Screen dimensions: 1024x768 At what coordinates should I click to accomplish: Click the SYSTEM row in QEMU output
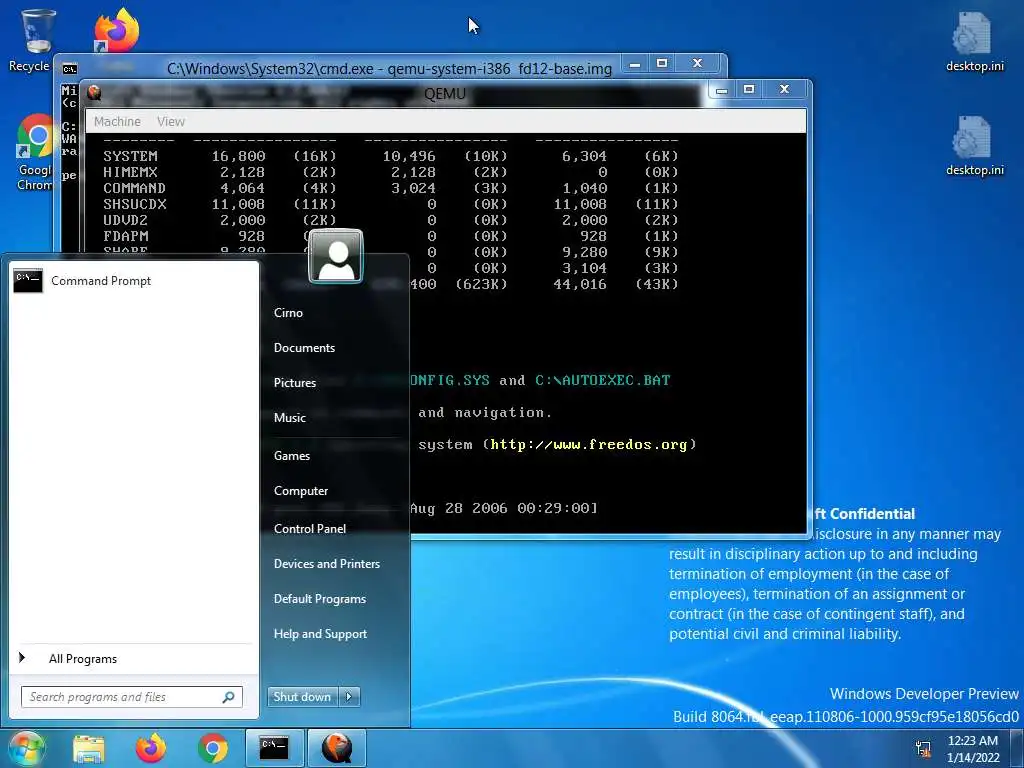(391, 156)
